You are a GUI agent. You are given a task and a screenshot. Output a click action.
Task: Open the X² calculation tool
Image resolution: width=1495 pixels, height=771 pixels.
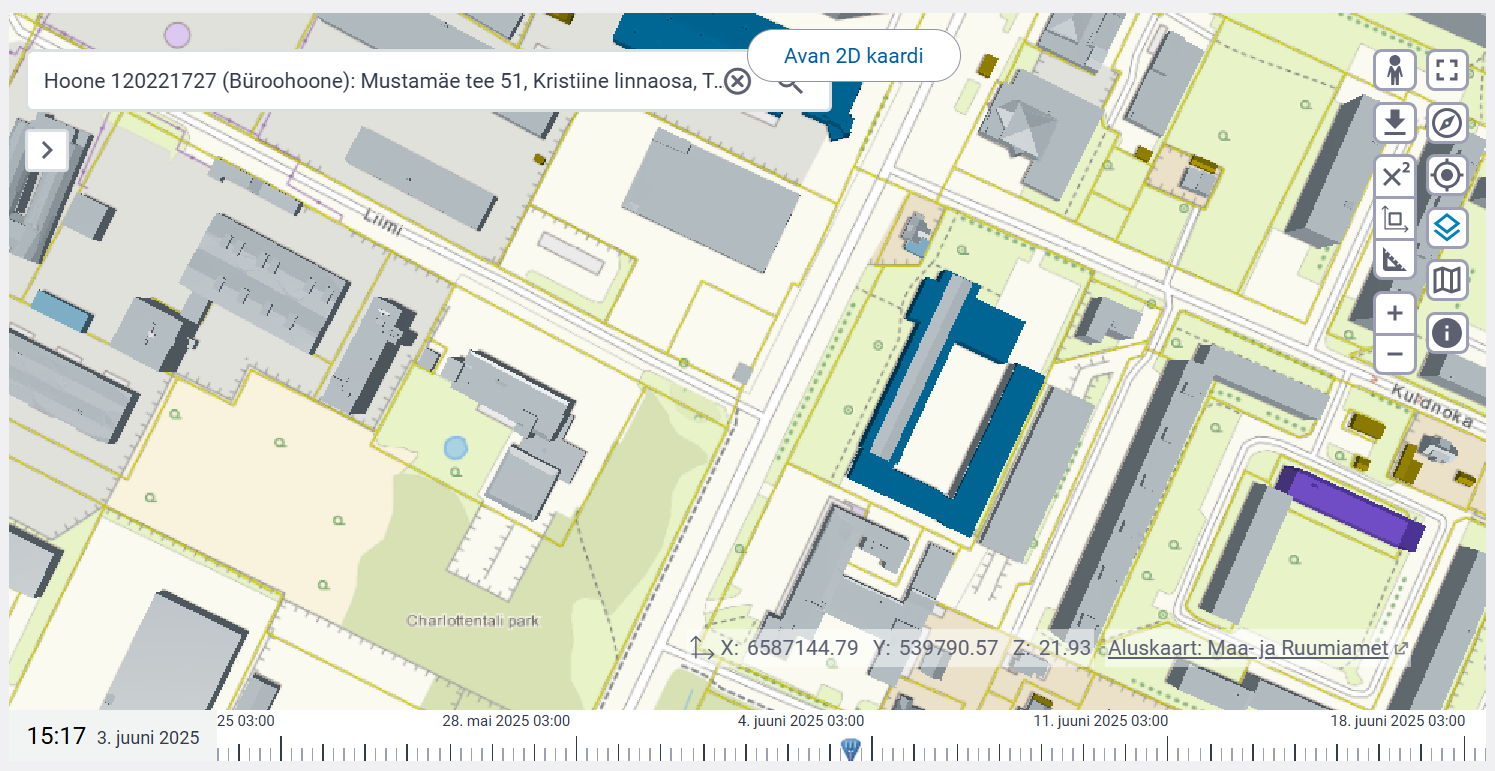click(1395, 176)
